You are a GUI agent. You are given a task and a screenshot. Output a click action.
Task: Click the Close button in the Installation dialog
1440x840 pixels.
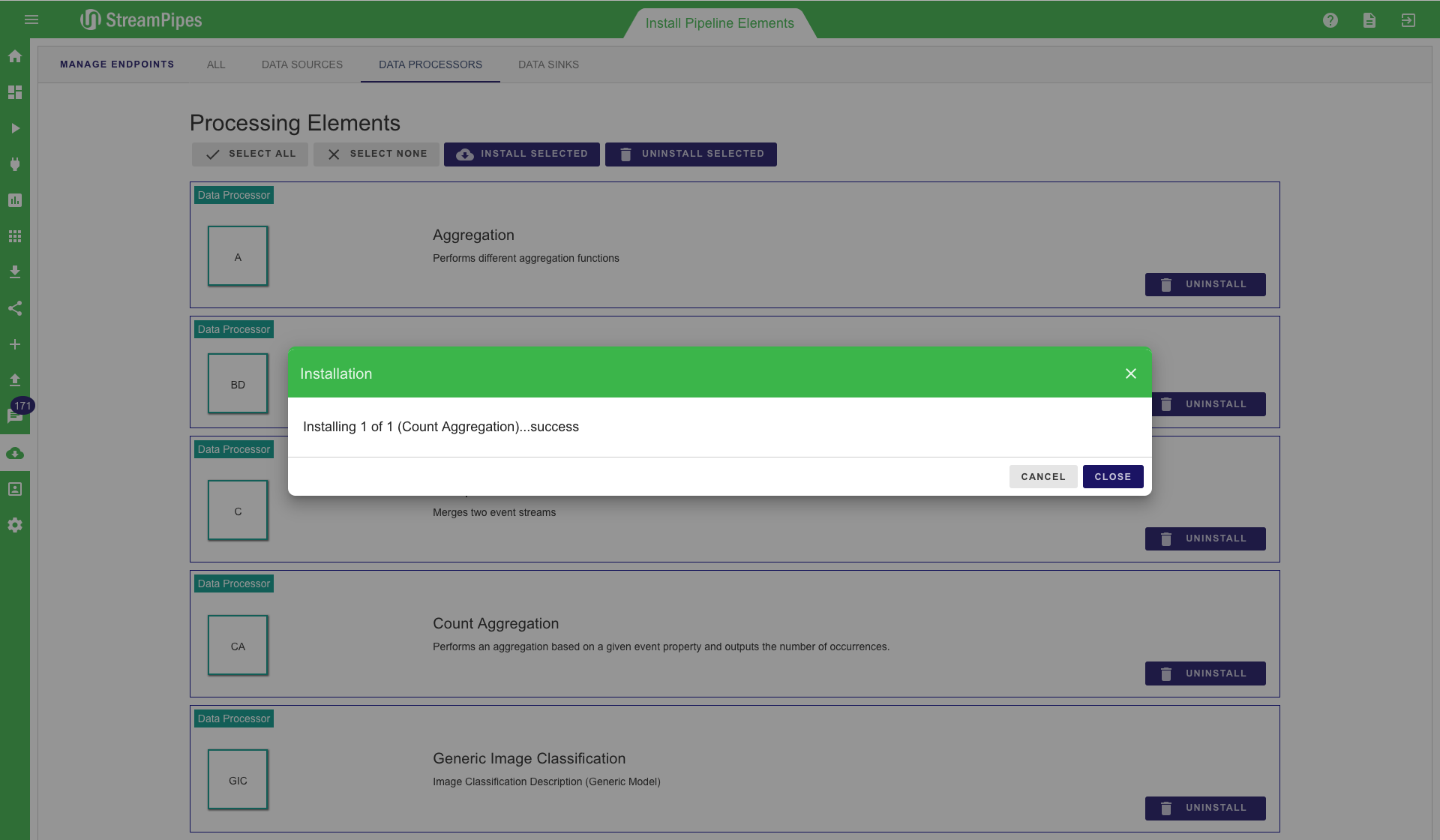[1112, 477]
